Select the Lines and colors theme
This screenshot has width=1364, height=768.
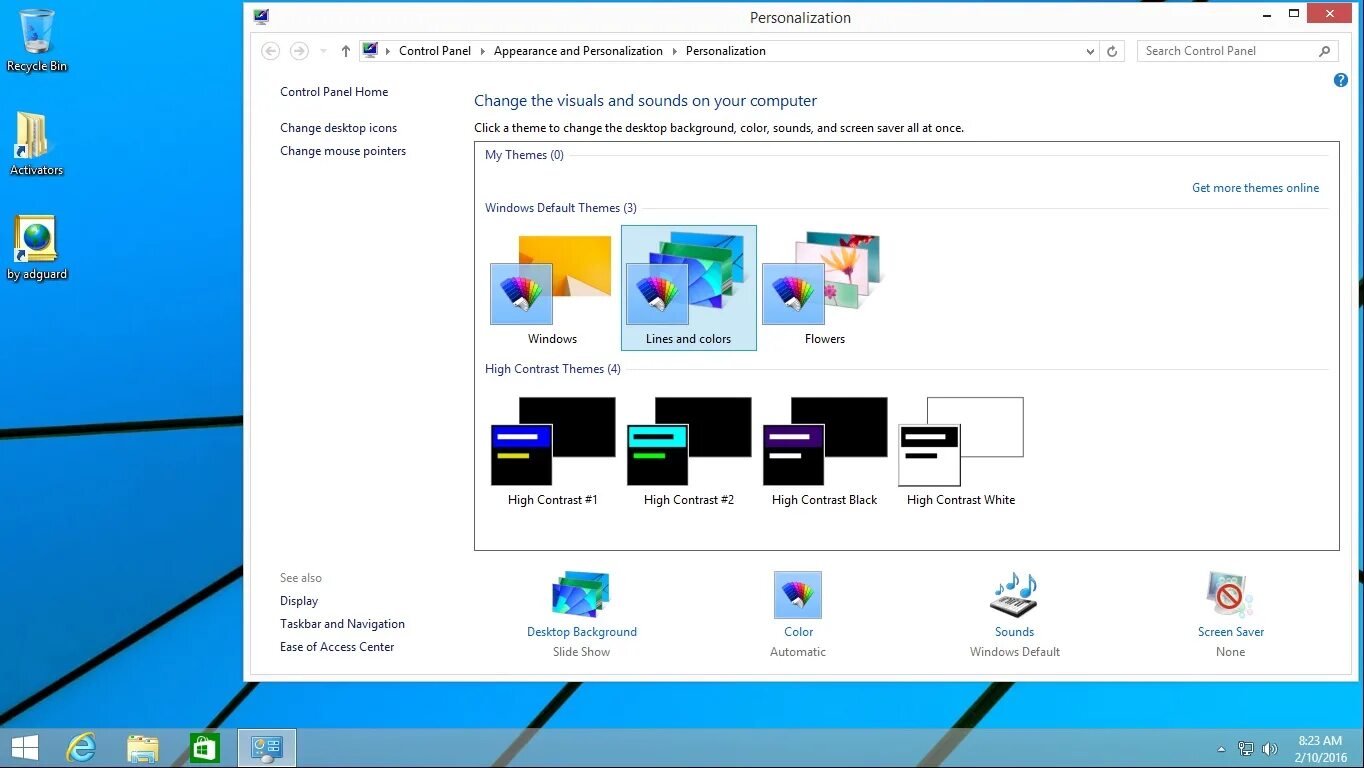[x=688, y=288]
